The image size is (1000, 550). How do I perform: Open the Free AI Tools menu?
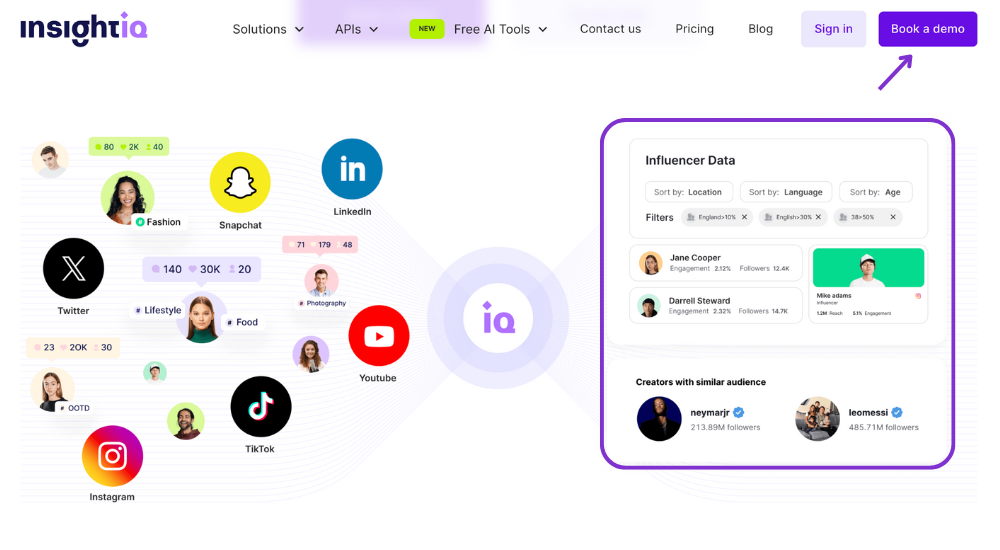point(492,29)
